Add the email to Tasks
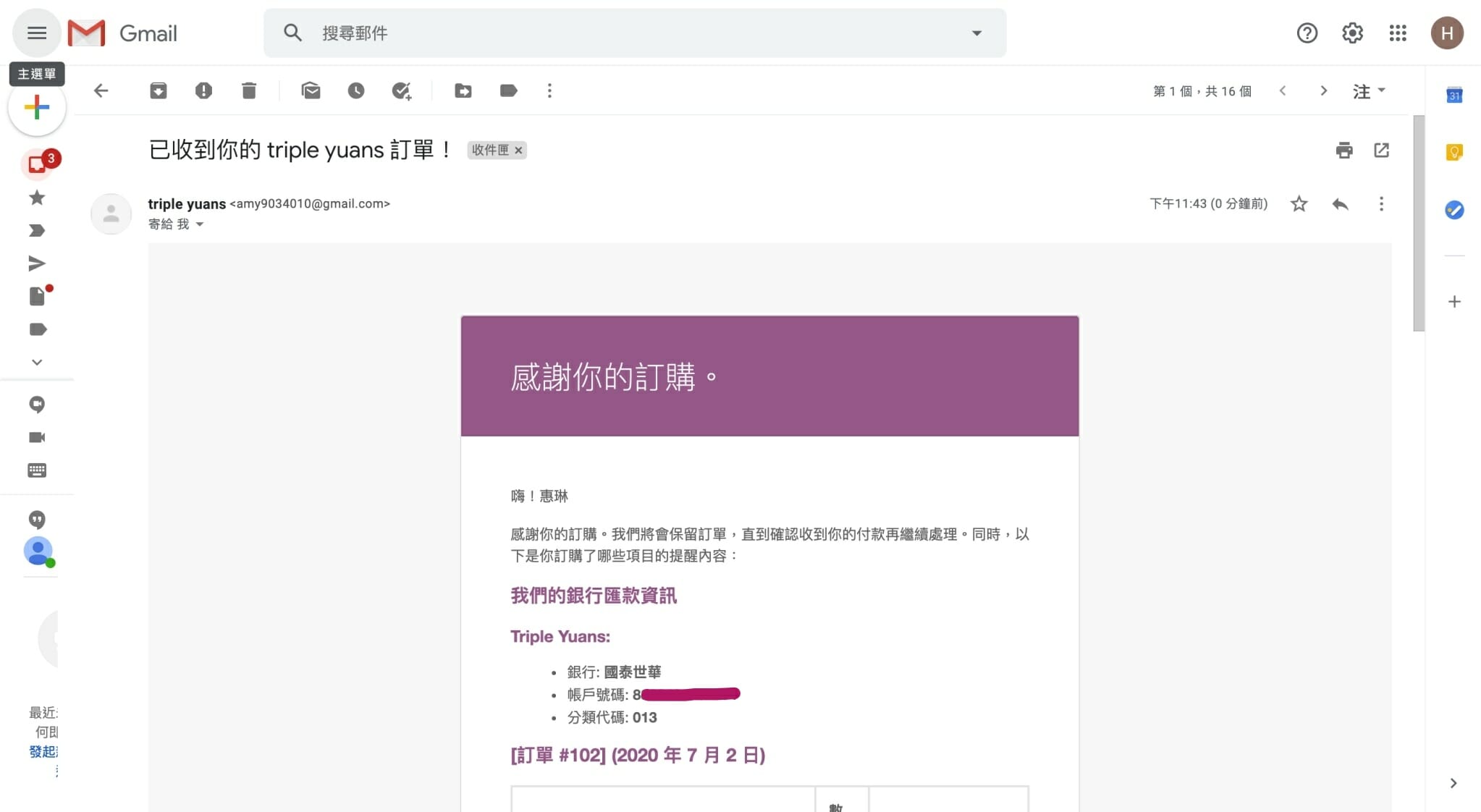This screenshot has height=812, width=1481. pyautogui.click(x=401, y=90)
